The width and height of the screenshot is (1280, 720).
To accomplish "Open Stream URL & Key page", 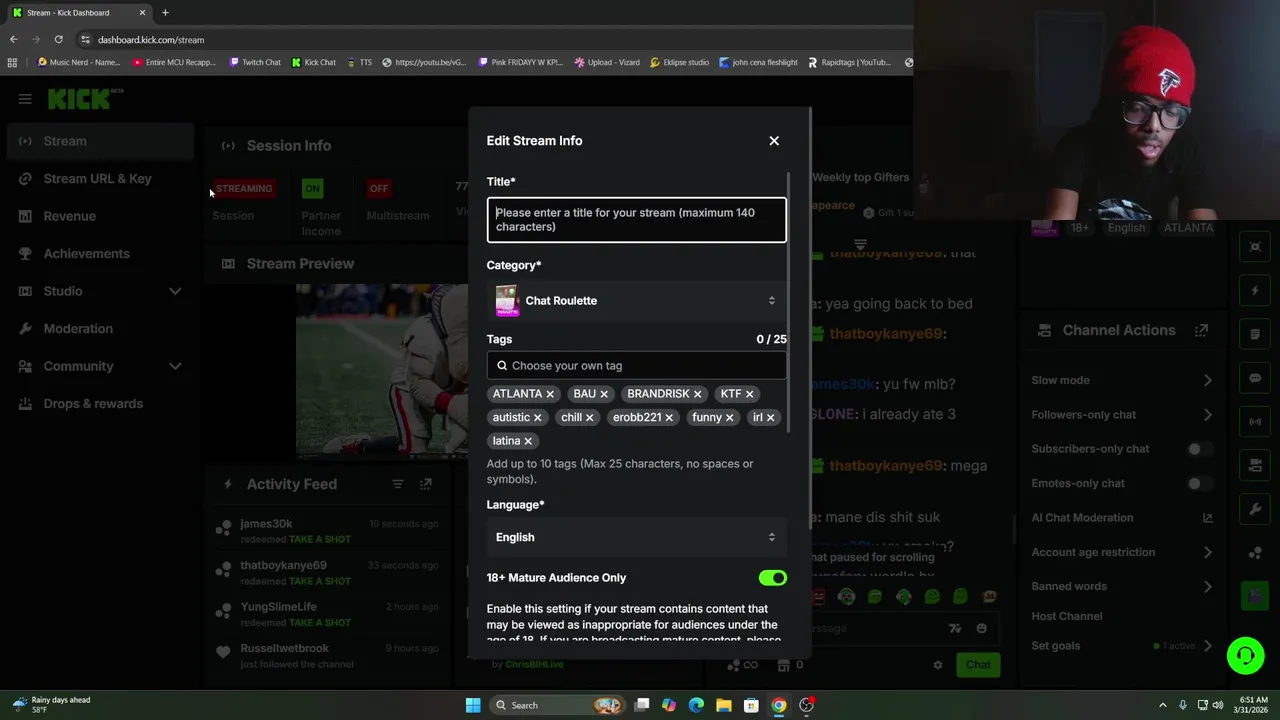I will [x=99, y=179].
